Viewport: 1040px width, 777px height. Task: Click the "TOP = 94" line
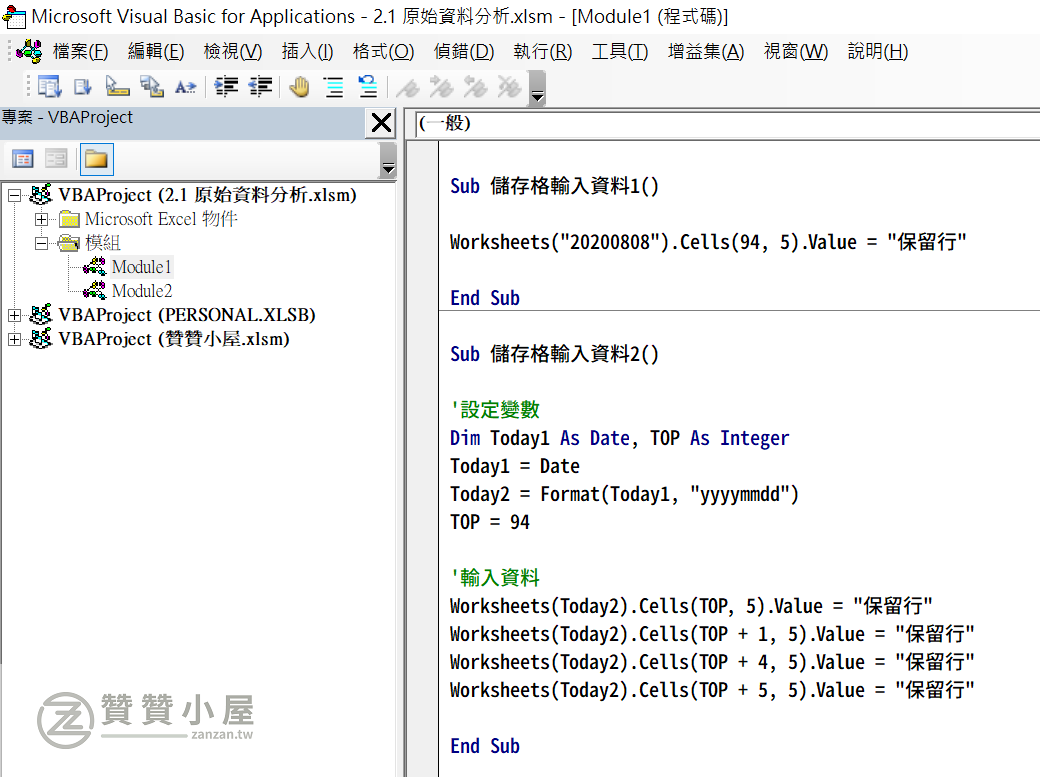(x=489, y=522)
